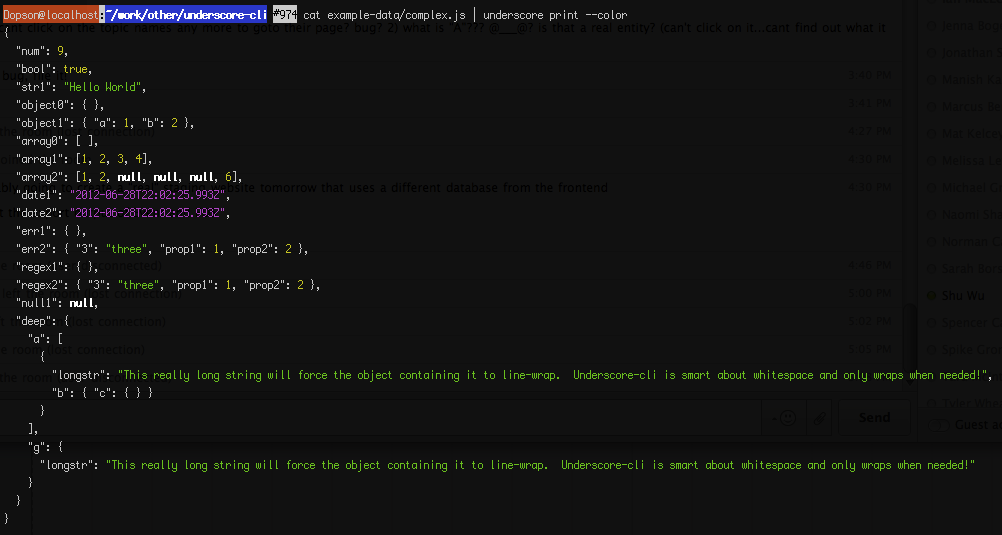Click the "date1" timestamp value
1002x535 pixels.
146,194
